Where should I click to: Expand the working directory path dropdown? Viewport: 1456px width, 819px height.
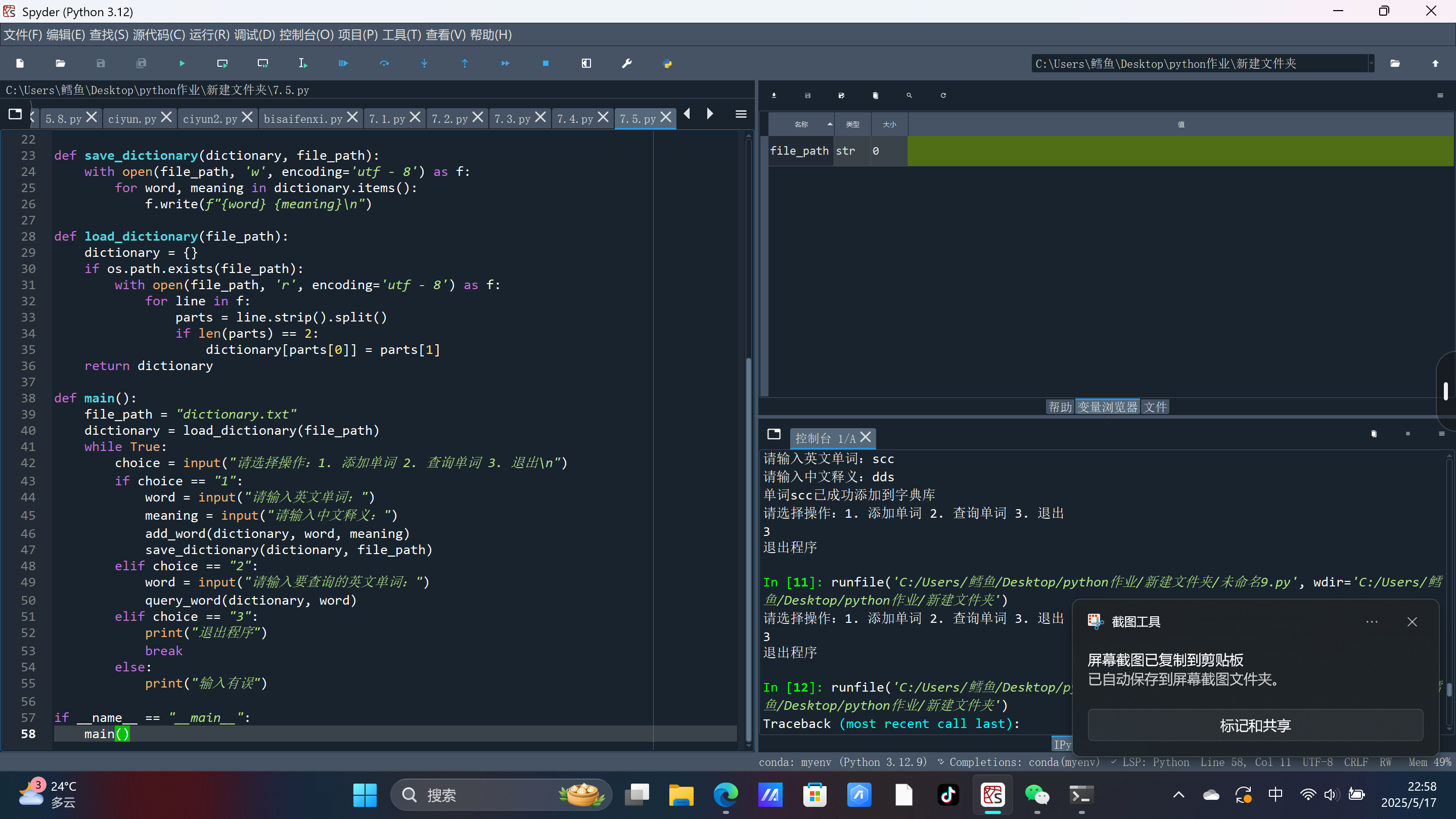(x=1371, y=63)
